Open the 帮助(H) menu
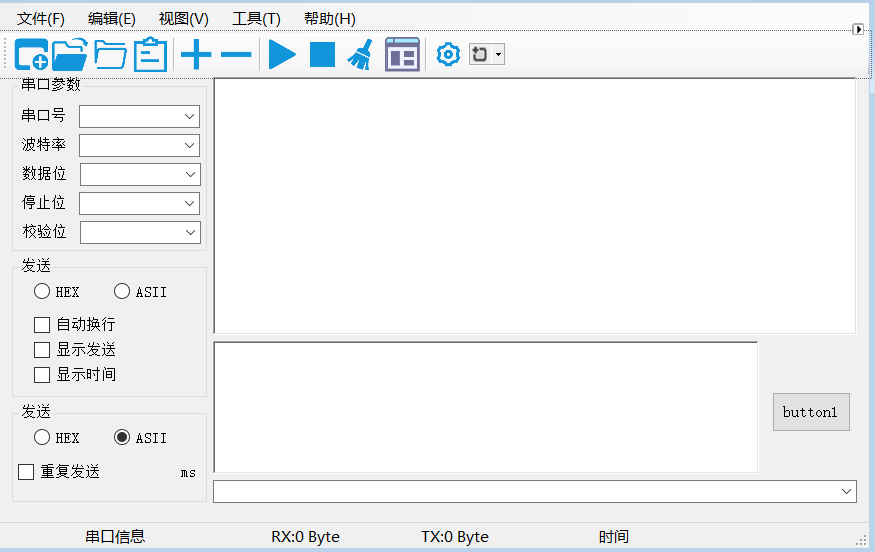Image resolution: width=875 pixels, height=552 pixels. (330, 19)
